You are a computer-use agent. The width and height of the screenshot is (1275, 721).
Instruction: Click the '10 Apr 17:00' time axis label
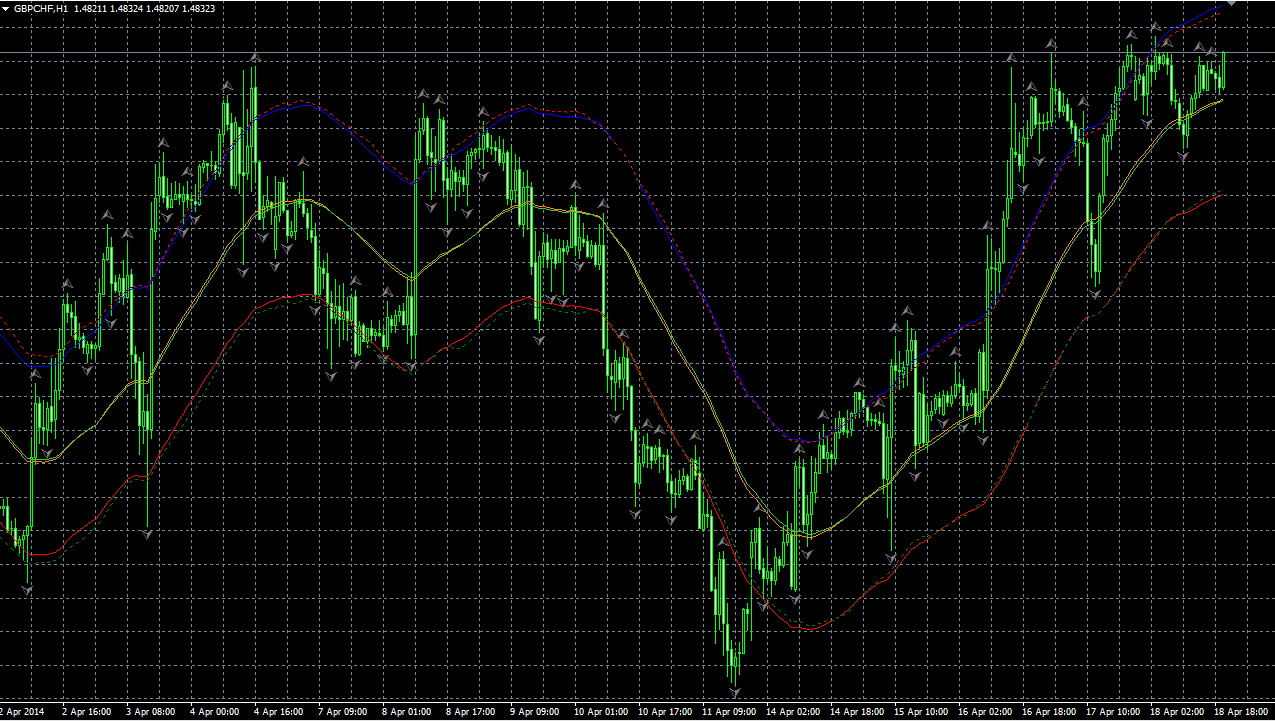[665, 713]
